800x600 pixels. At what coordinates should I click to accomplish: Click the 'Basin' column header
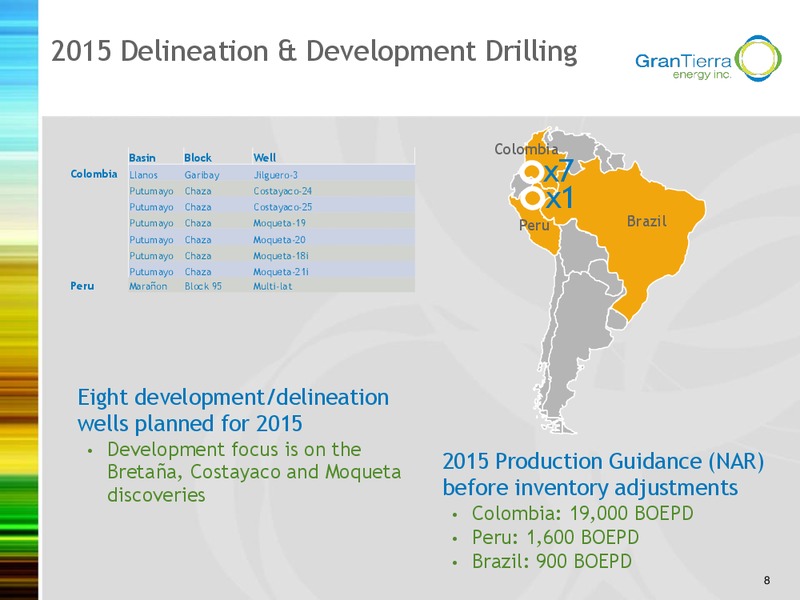[142, 158]
